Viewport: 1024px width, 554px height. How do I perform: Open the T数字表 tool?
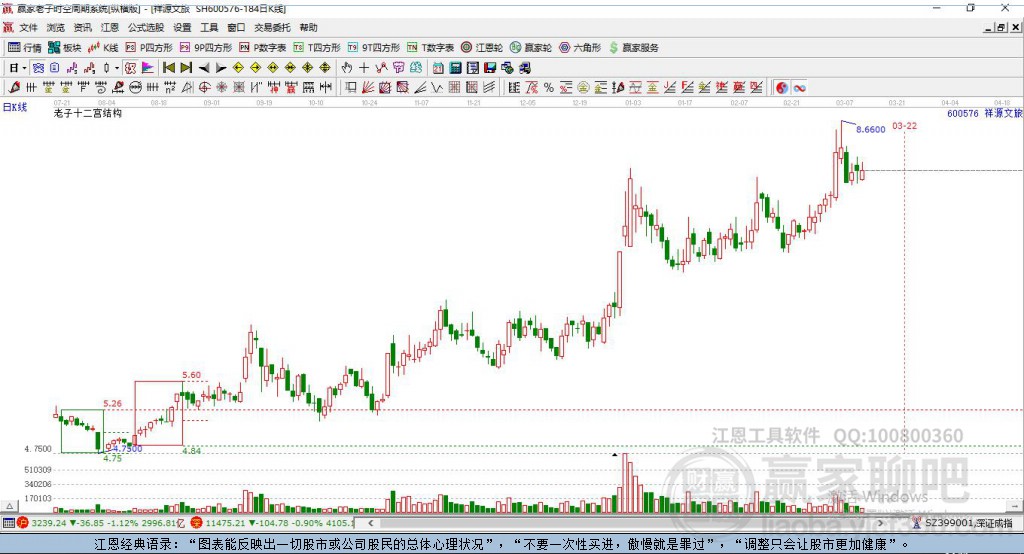pyautogui.click(x=430, y=48)
